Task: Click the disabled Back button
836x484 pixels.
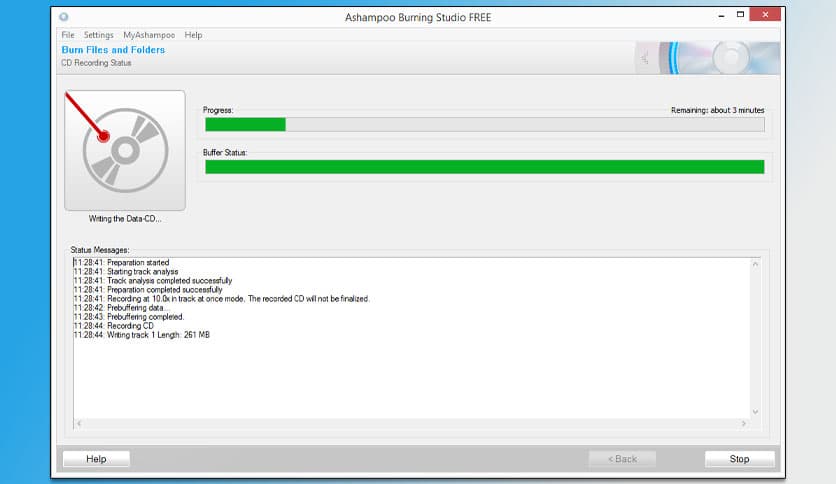Action: tap(622, 459)
